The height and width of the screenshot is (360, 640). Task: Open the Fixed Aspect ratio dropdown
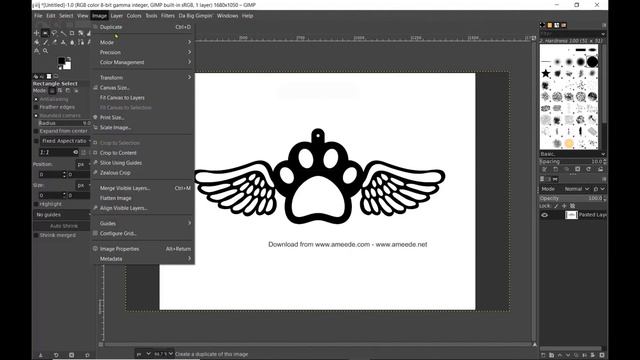65,141
